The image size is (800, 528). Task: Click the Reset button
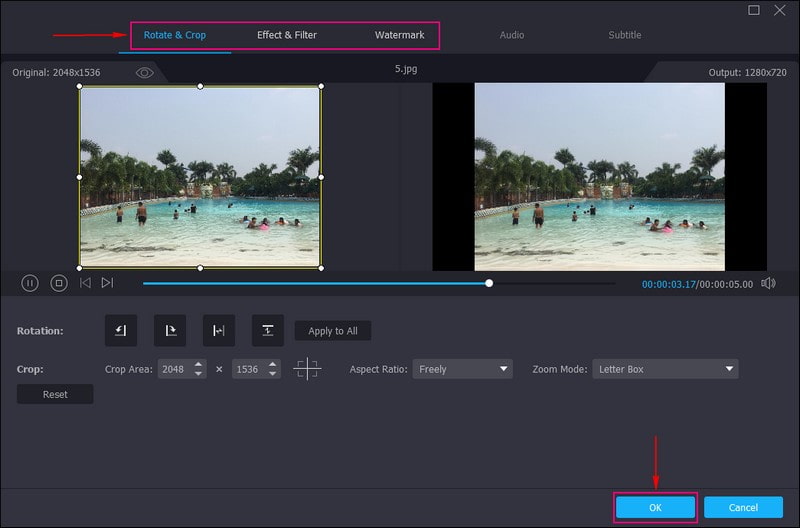point(55,394)
